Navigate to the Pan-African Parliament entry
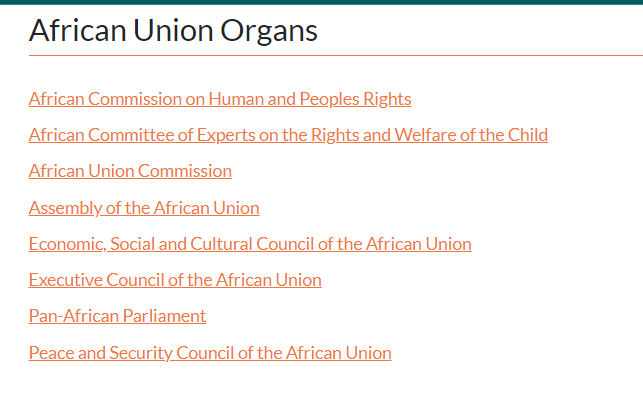The image size is (643, 394). 117,316
